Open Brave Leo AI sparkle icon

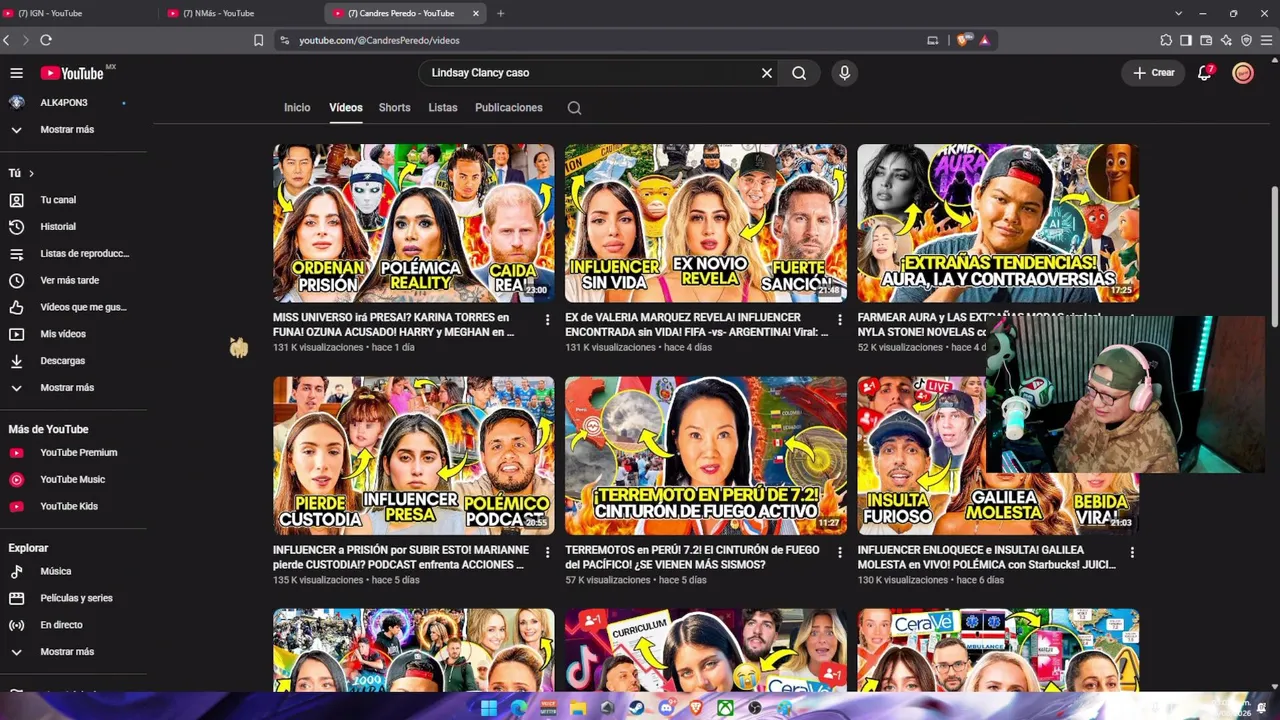point(1226,40)
